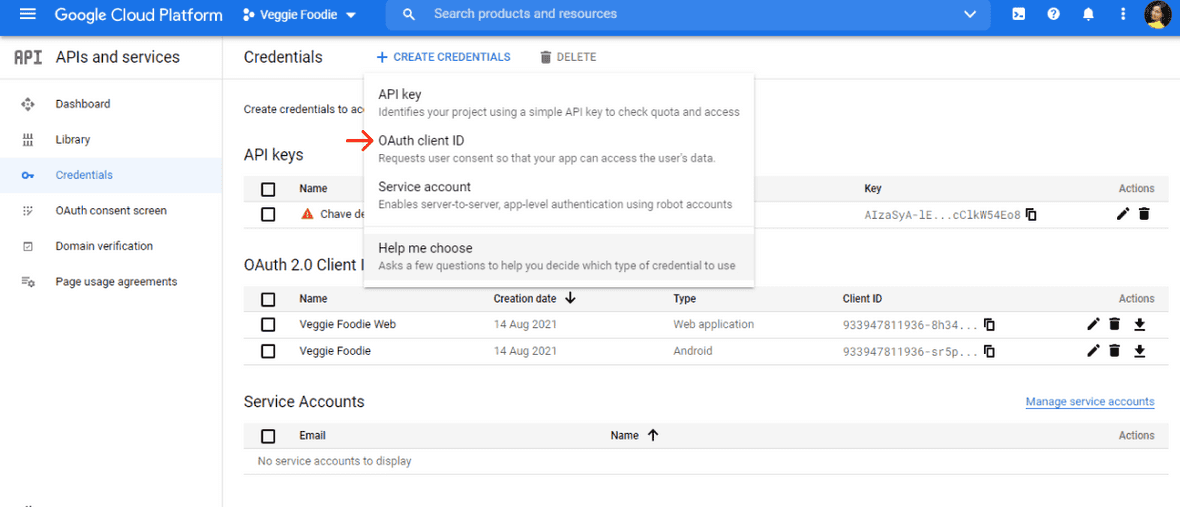Open the Manage service accounts link
The height and width of the screenshot is (507, 1180).
(x=1090, y=401)
